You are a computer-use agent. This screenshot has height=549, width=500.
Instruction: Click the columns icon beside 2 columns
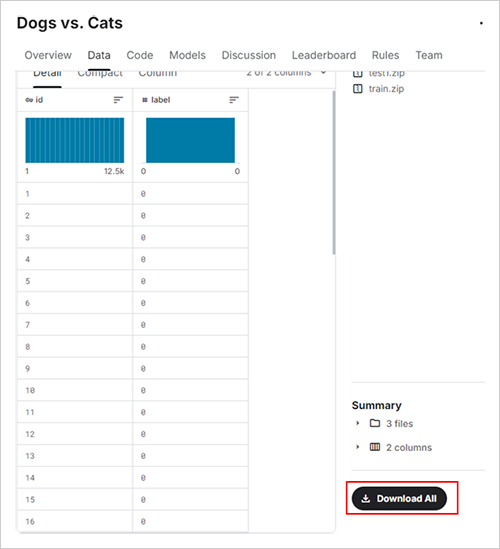click(375, 447)
